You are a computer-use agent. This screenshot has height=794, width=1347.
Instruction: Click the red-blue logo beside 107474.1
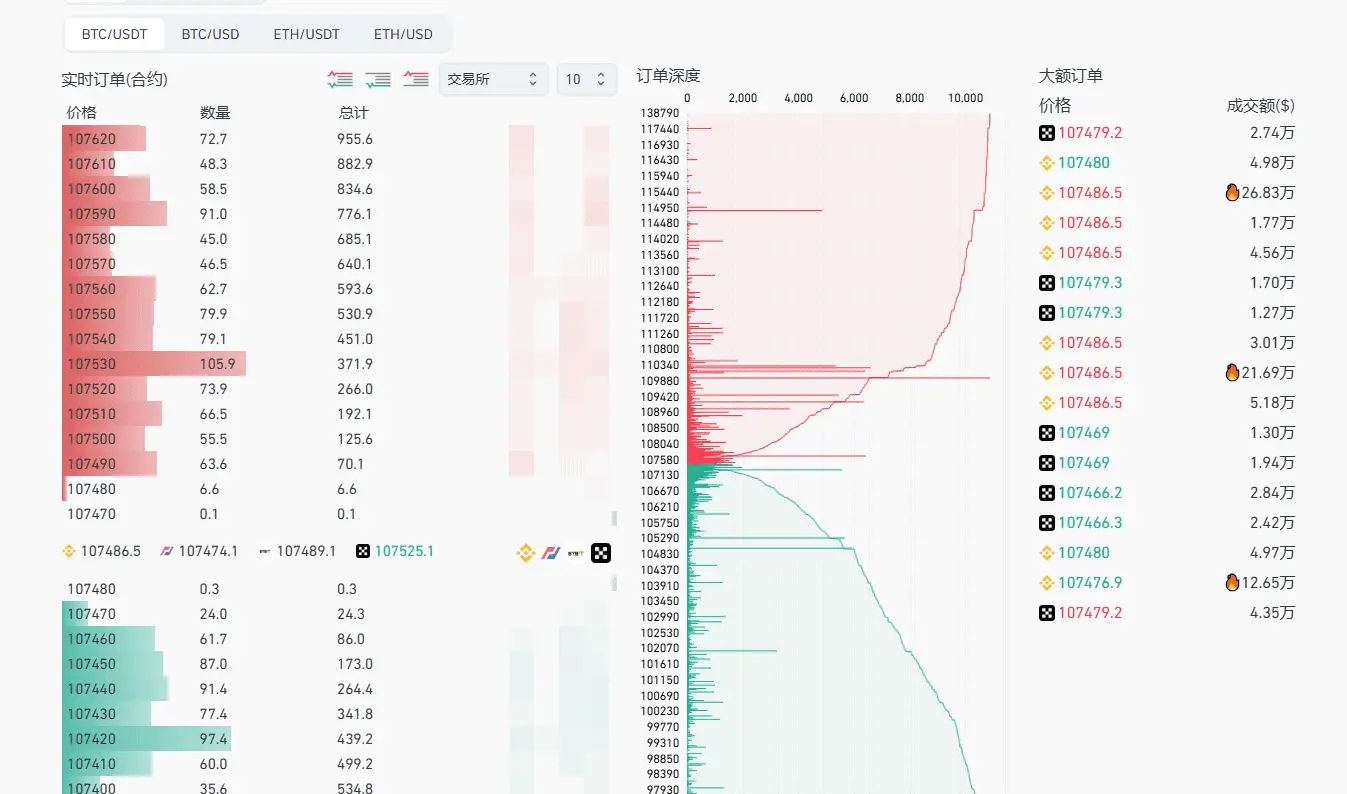click(167, 551)
